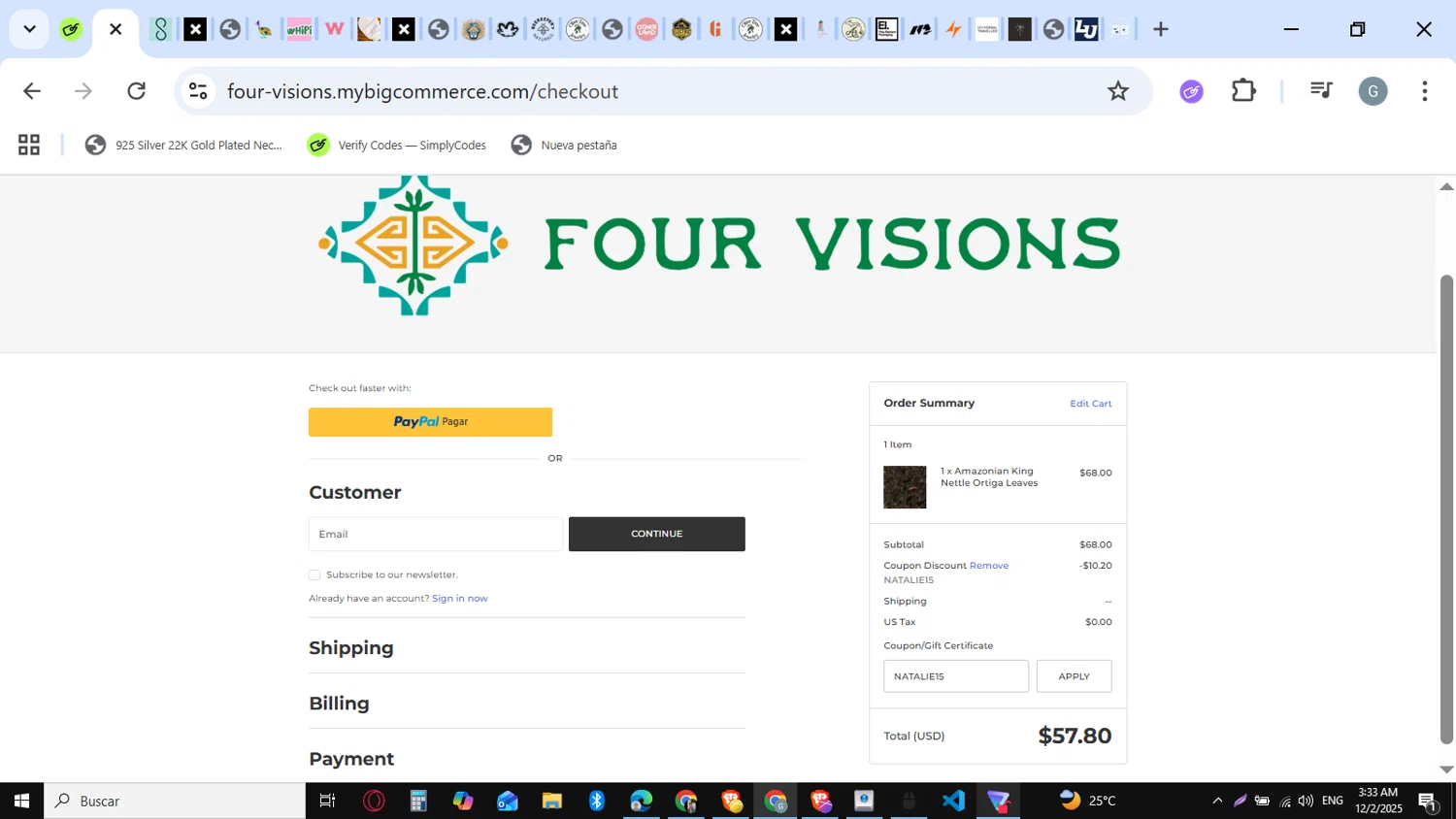The image size is (1456, 819).
Task: Click the Four Visions logo
Action: 719,244
